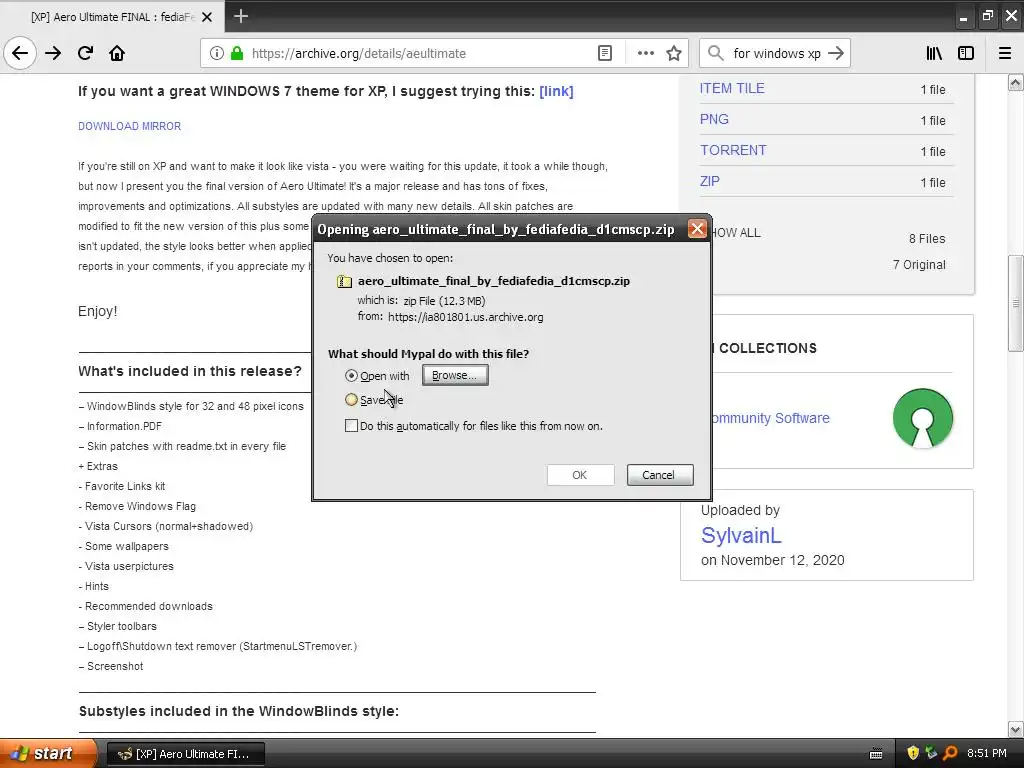Screen dimensions: 1024x768
Task: Click the SHOW ALL files link
Action: click(x=737, y=233)
